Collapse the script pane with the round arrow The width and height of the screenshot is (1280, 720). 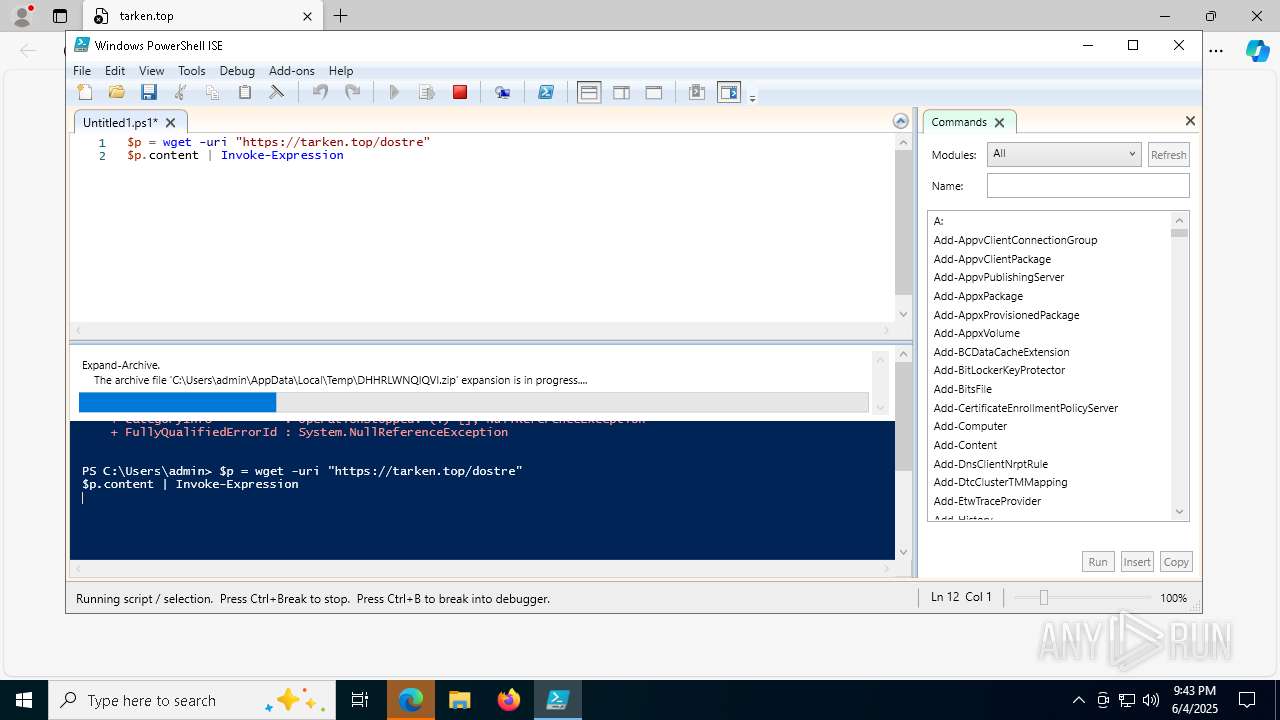[x=901, y=121]
